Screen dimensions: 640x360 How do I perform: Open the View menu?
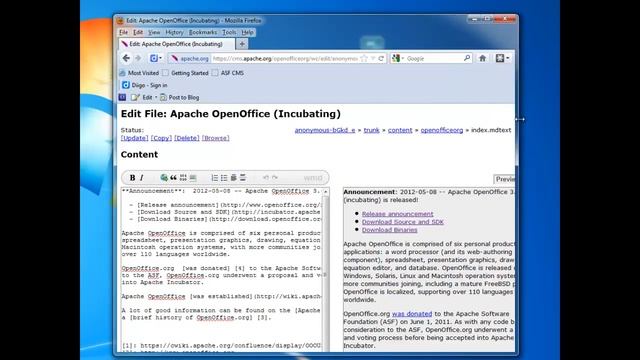(x=154, y=32)
